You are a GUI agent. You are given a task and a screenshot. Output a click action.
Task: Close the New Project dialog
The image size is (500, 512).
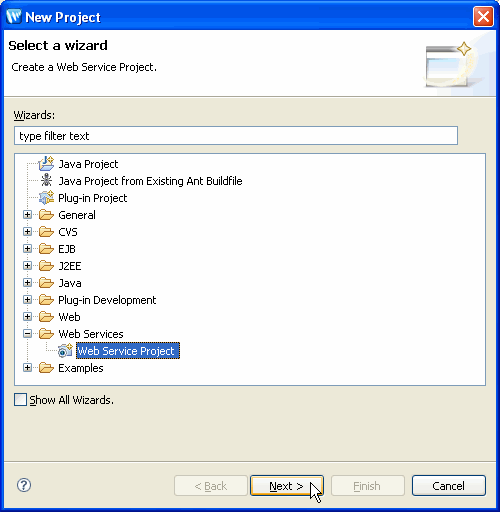(483, 17)
